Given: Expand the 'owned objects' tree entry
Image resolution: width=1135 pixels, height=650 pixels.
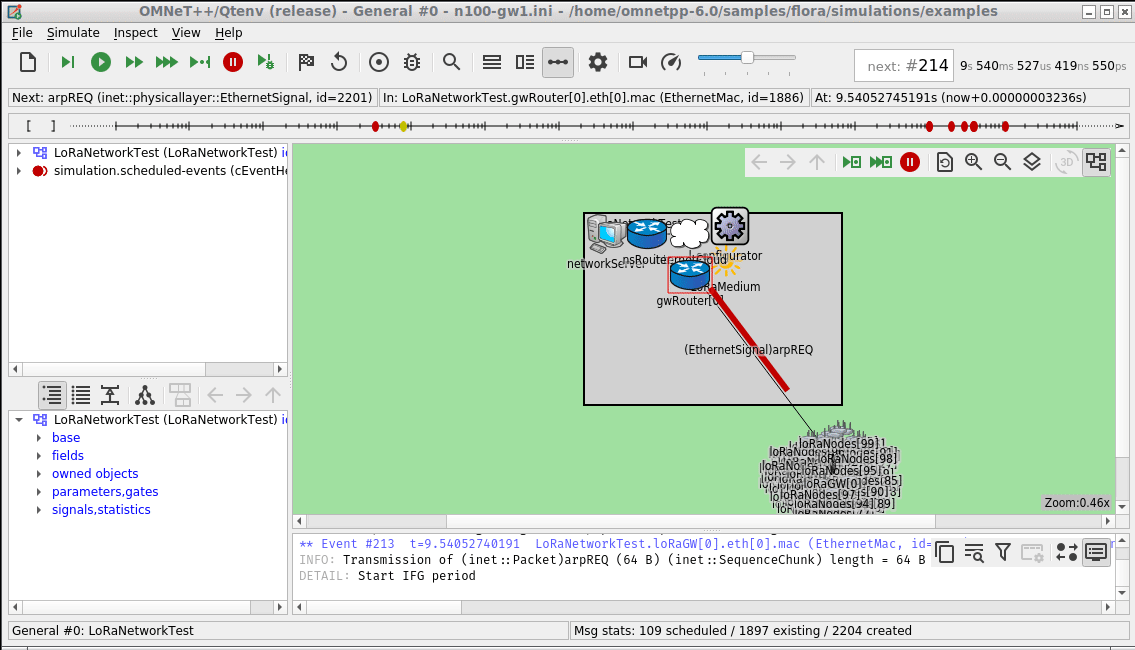Looking at the screenshot, I should 39,473.
